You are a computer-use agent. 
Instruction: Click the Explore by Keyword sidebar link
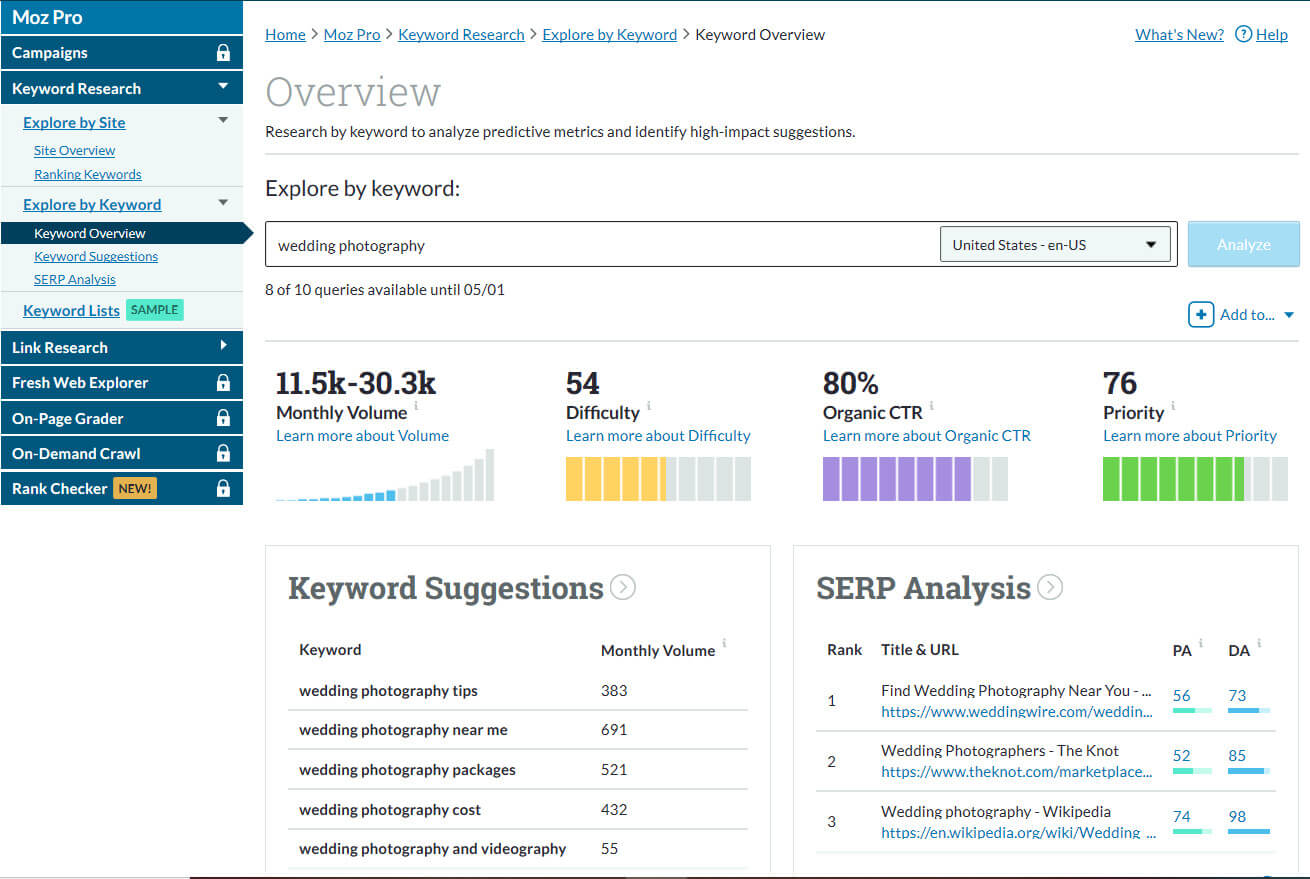(92, 204)
